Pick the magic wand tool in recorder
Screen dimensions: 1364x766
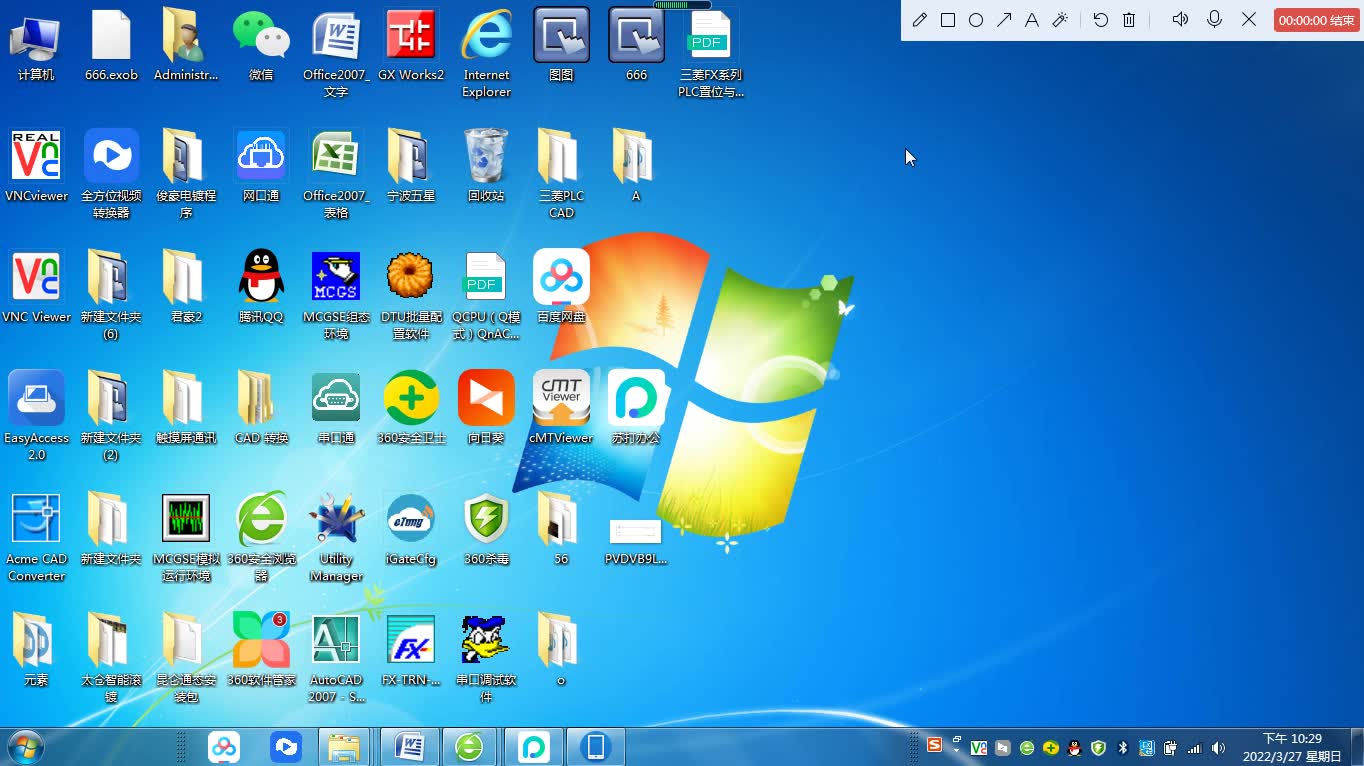1061,20
